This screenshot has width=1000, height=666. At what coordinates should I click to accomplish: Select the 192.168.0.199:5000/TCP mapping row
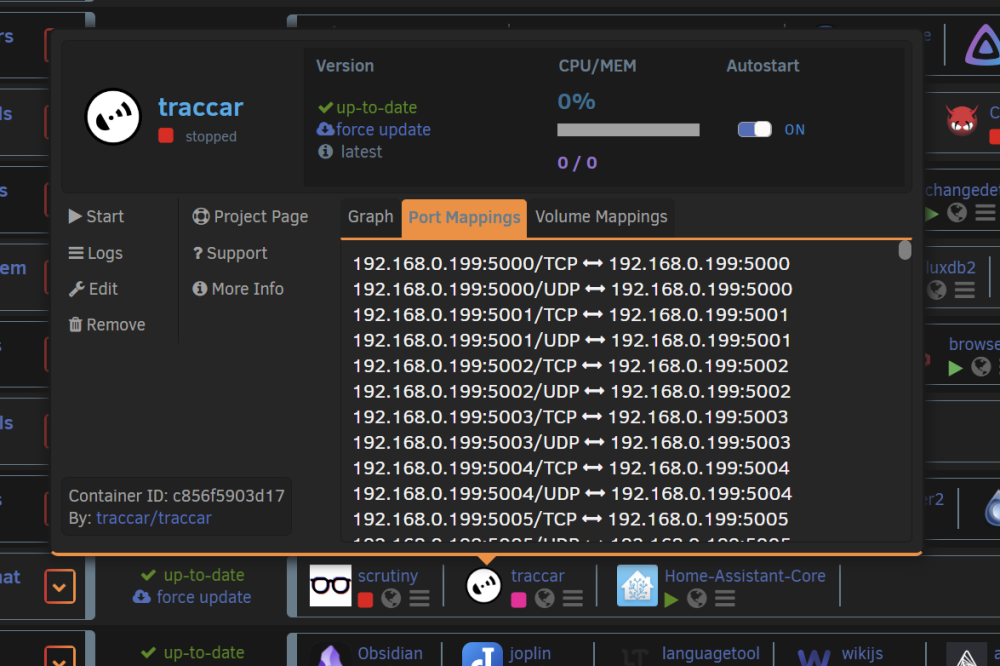571,263
